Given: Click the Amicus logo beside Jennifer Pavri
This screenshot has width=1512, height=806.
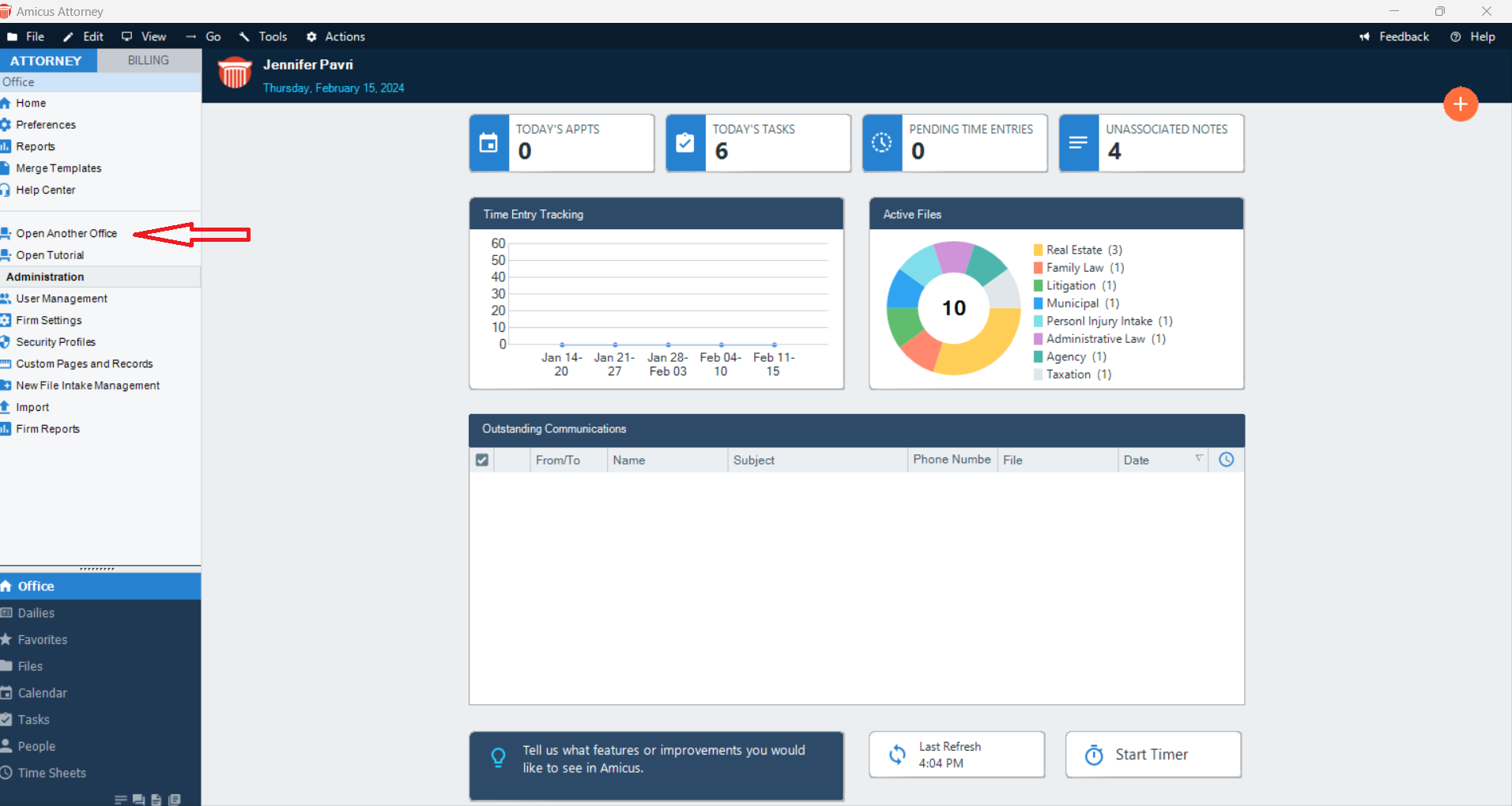Looking at the screenshot, I should (x=235, y=73).
